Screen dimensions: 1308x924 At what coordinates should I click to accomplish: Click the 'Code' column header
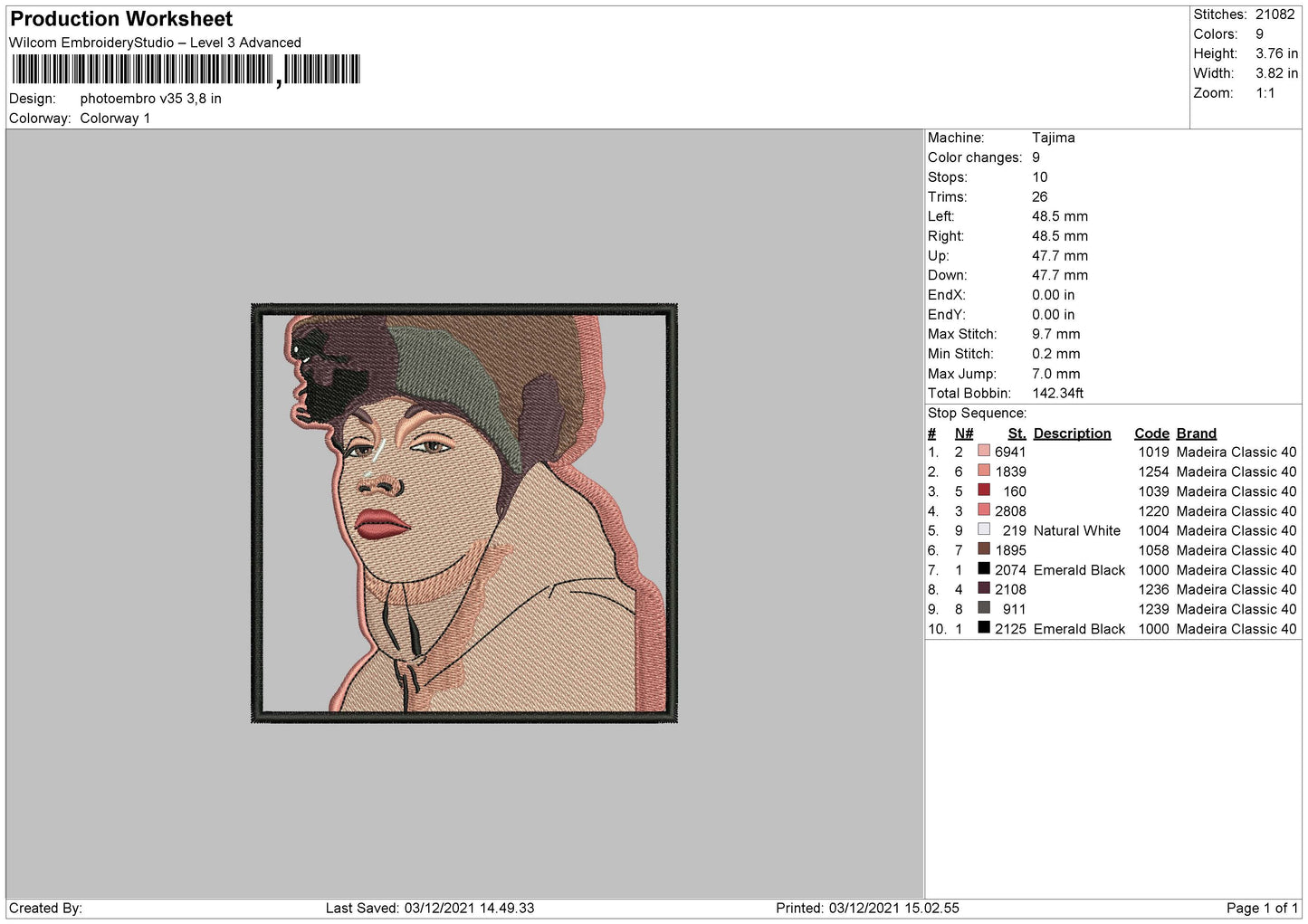click(1151, 433)
